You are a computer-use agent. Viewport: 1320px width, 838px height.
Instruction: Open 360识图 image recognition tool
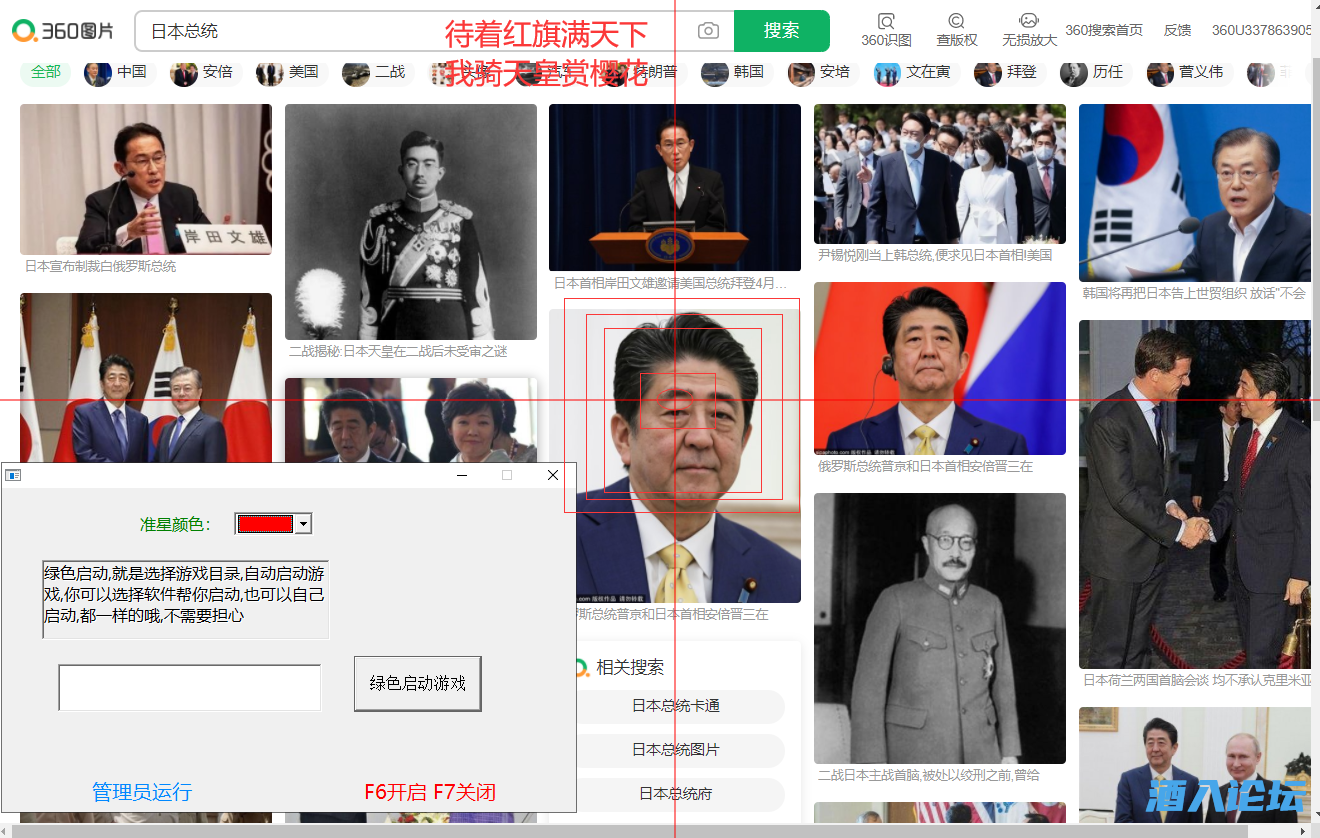[885, 28]
